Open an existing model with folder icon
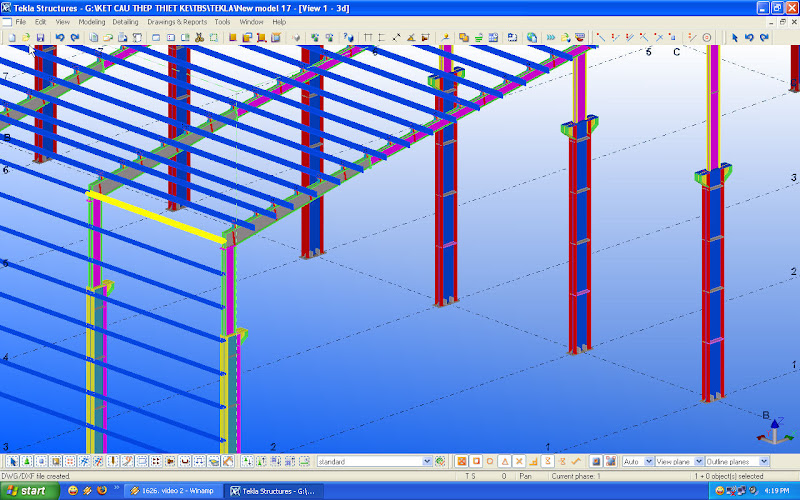The height and width of the screenshot is (500, 800). (24, 37)
